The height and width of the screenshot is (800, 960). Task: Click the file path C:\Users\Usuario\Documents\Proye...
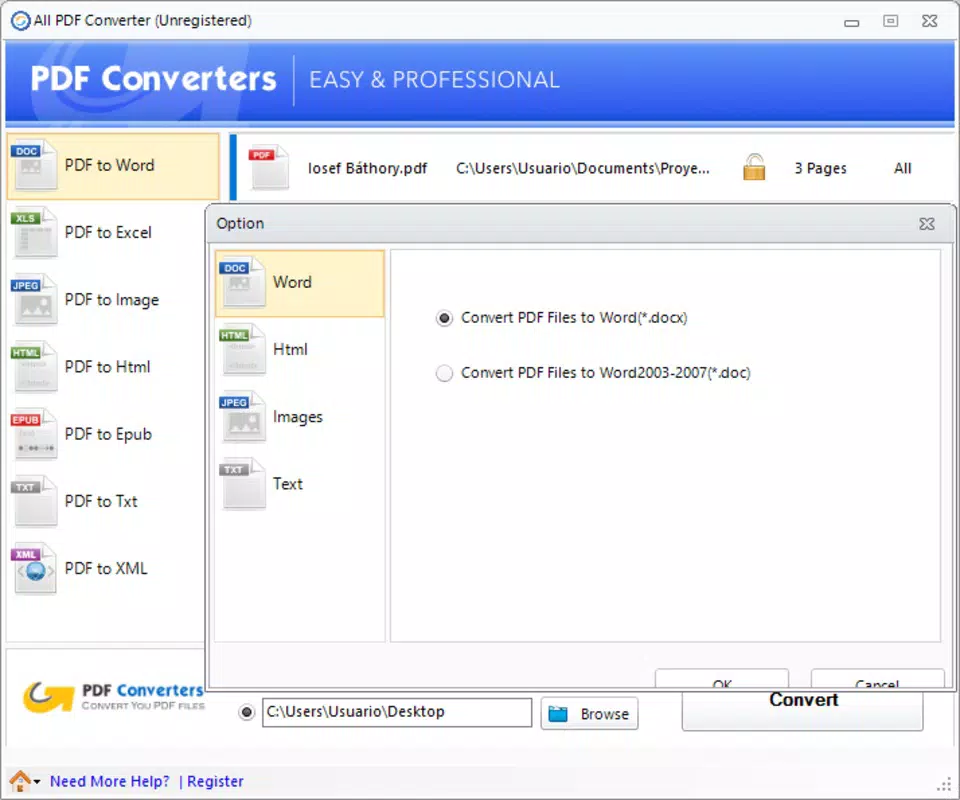pyautogui.click(x=583, y=168)
